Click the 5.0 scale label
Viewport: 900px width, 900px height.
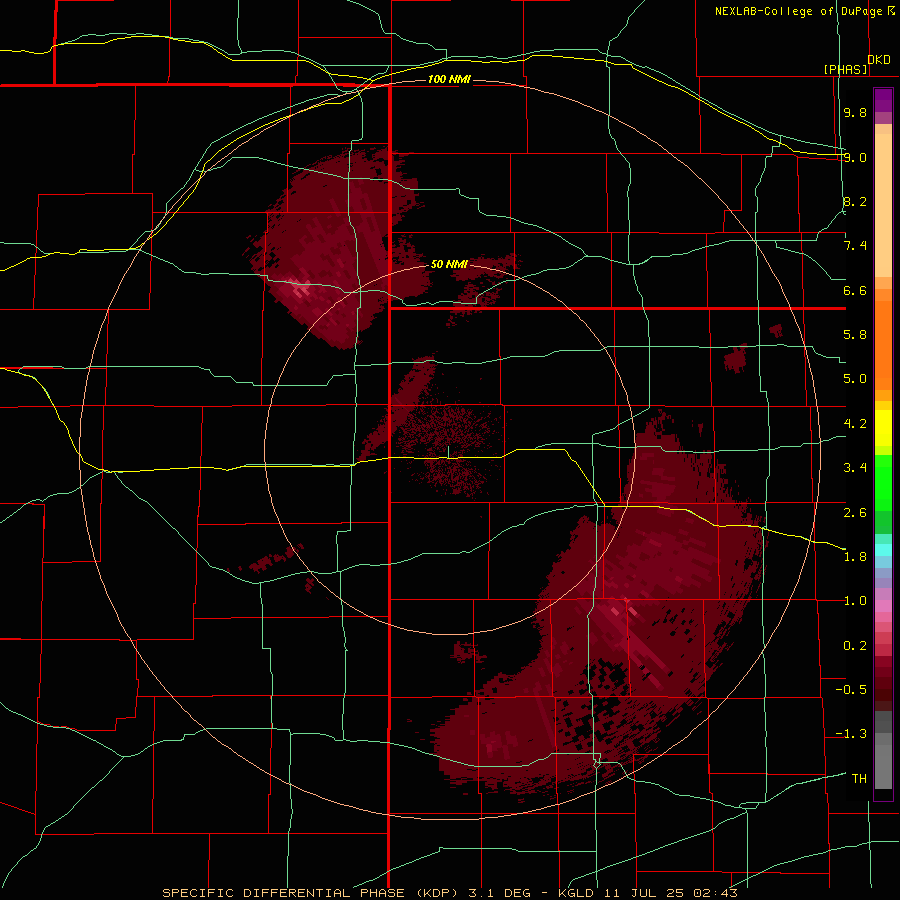855,379
